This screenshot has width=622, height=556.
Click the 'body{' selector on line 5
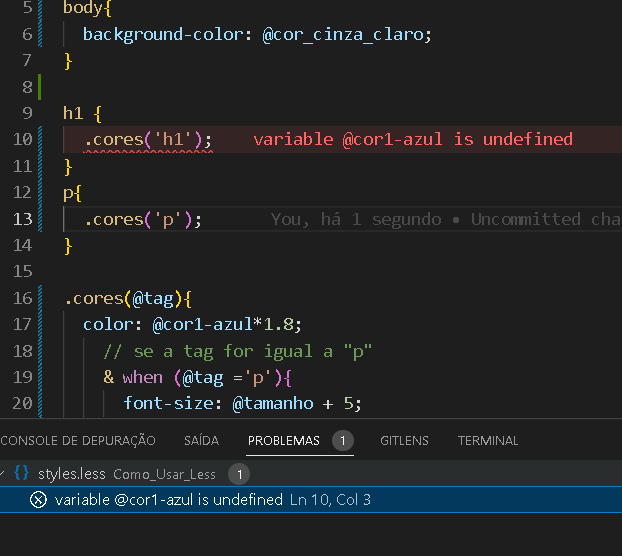[87, 8]
